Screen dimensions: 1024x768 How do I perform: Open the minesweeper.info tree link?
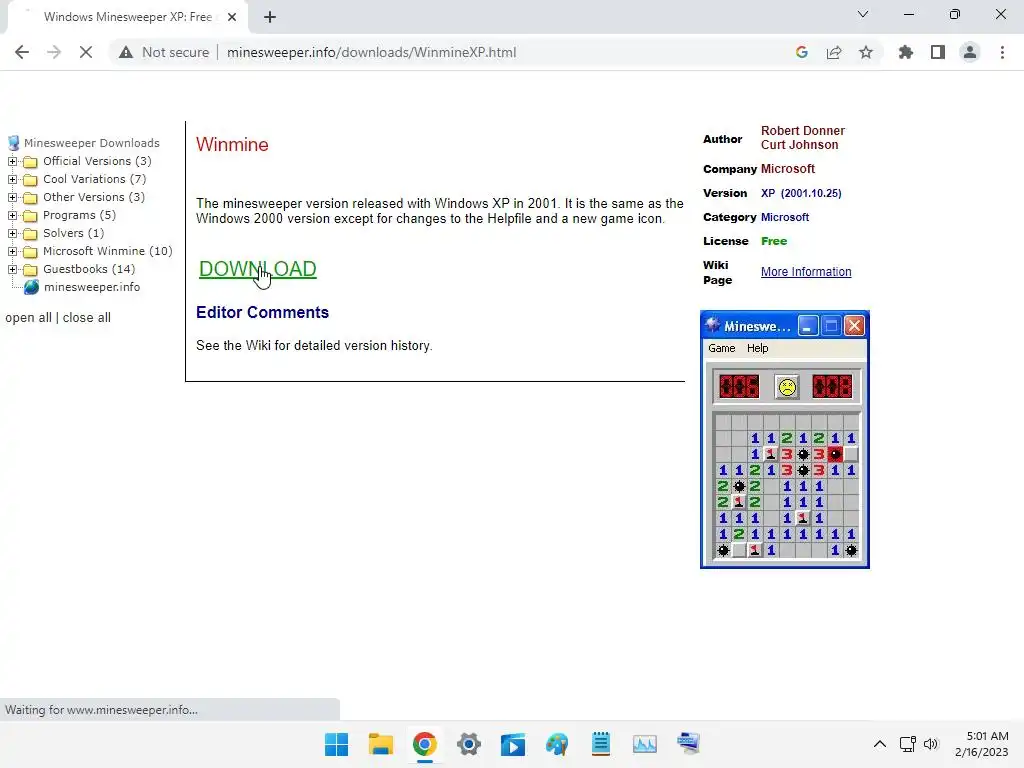point(92,287)
